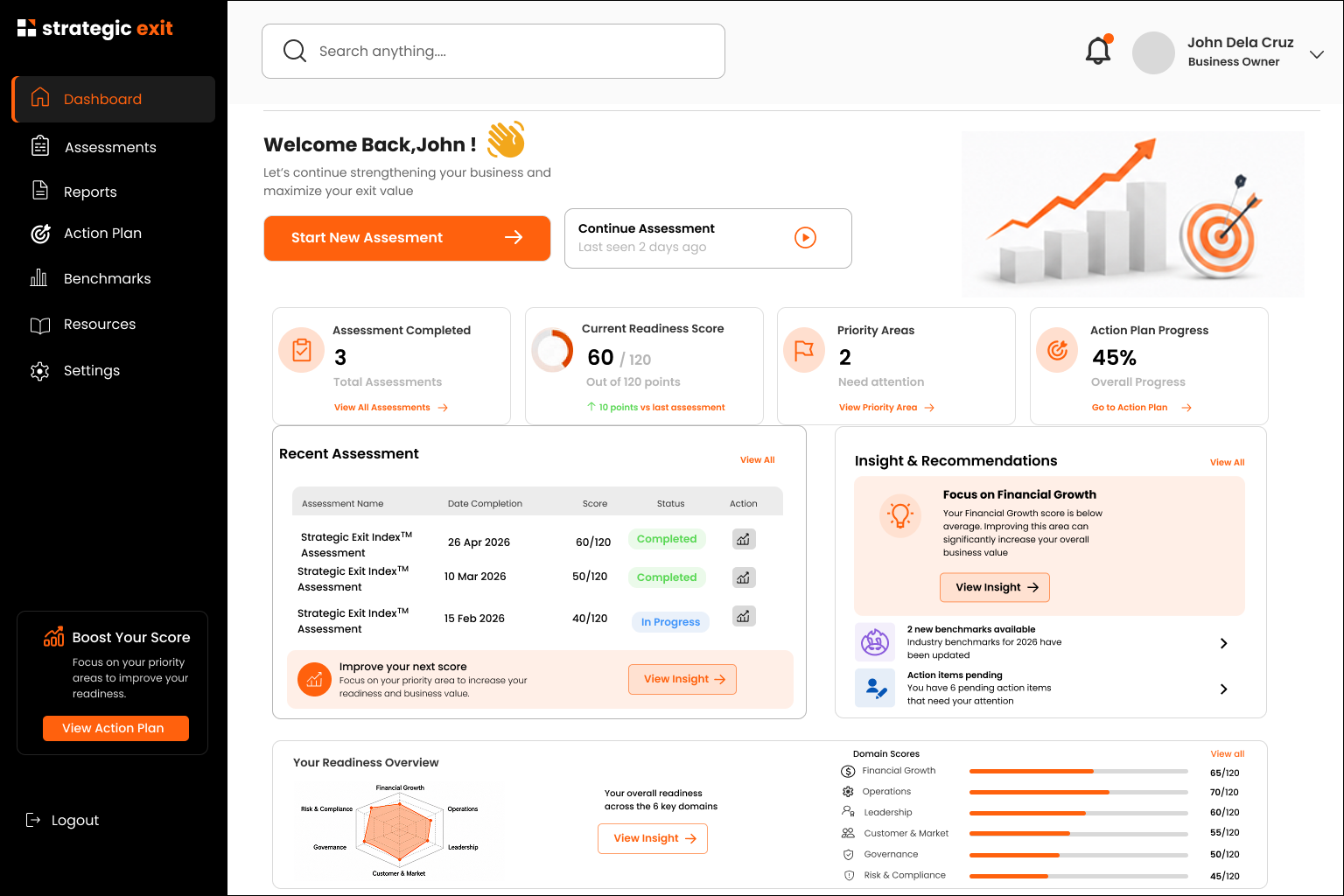The height and width of the screenshot is (896, 1344).
Task: Click the person icon beside Action items pending
Action: coord(875,688)
